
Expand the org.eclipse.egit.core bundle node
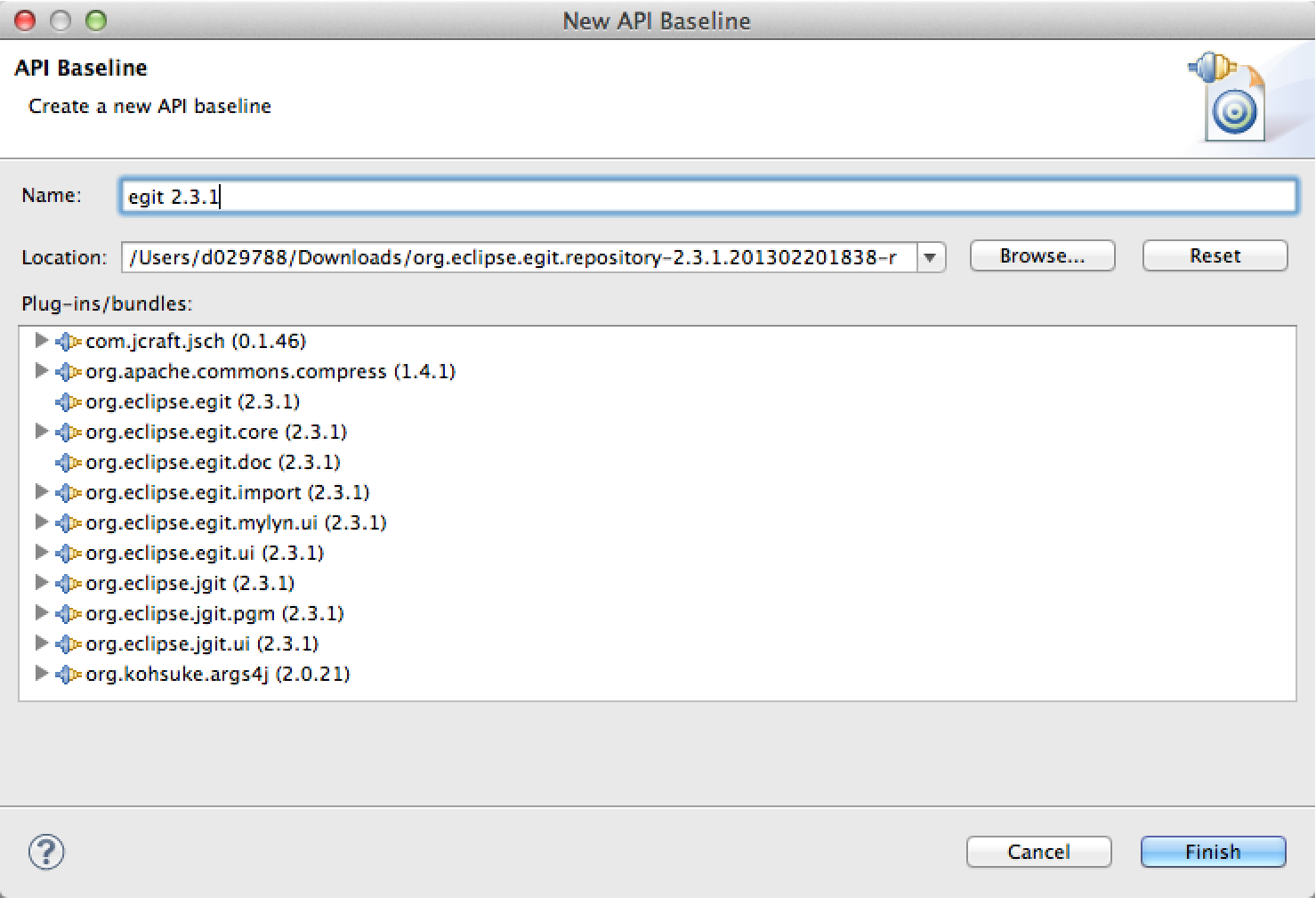coord(41,432)
